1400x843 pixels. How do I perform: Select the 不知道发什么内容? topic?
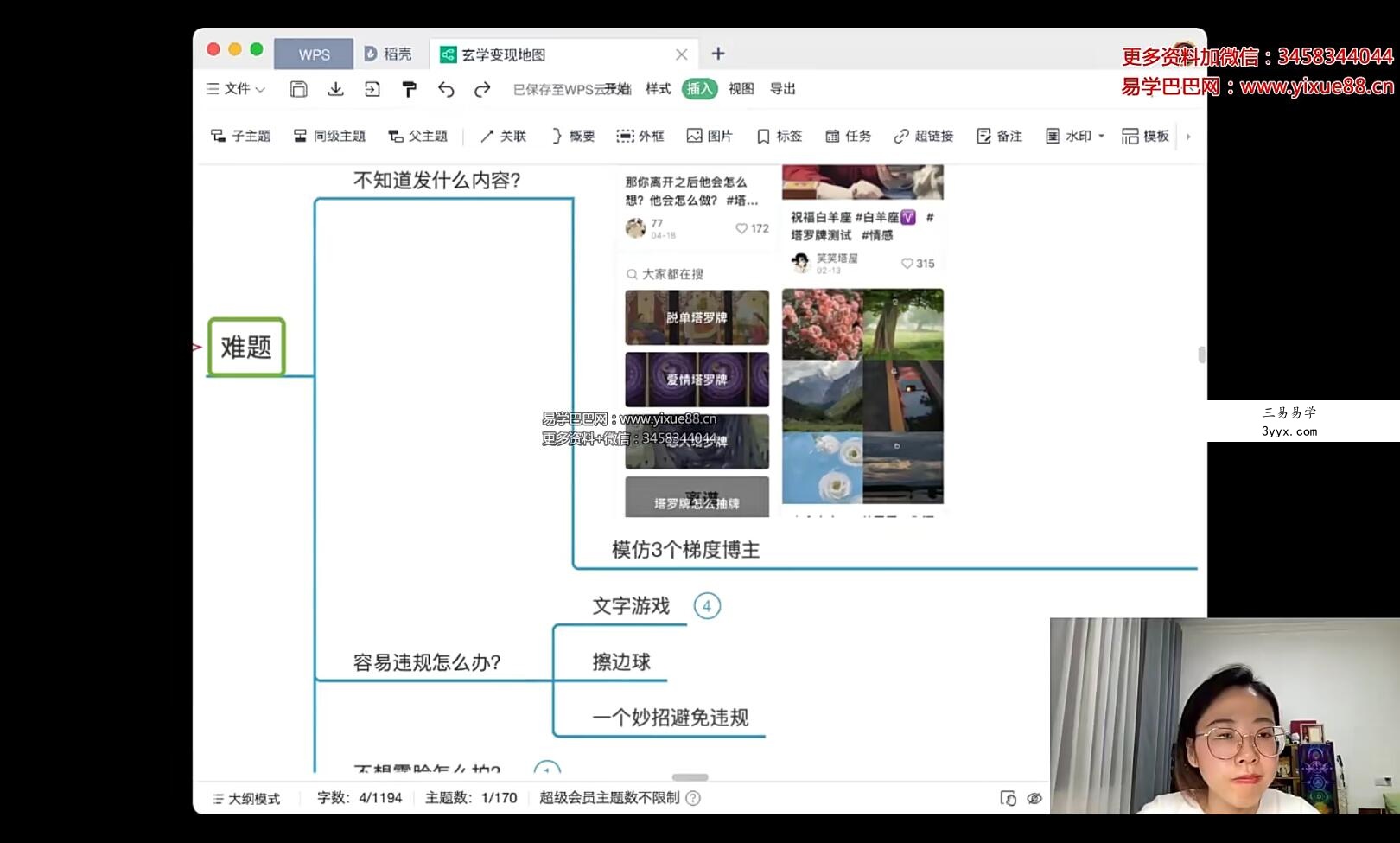point(437,180)
